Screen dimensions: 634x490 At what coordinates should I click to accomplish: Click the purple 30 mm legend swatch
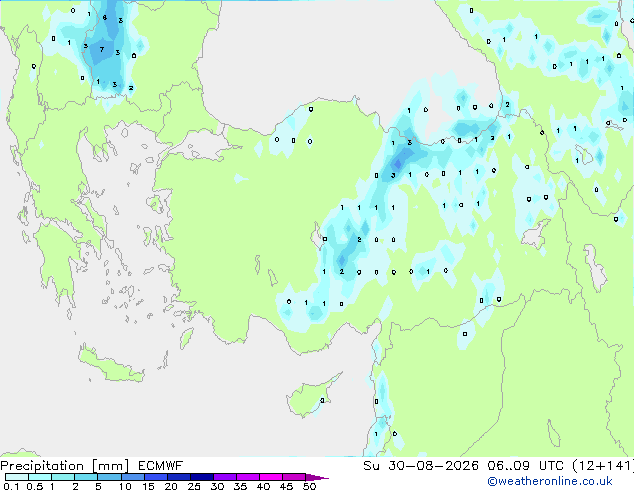(x=225, y=477)
